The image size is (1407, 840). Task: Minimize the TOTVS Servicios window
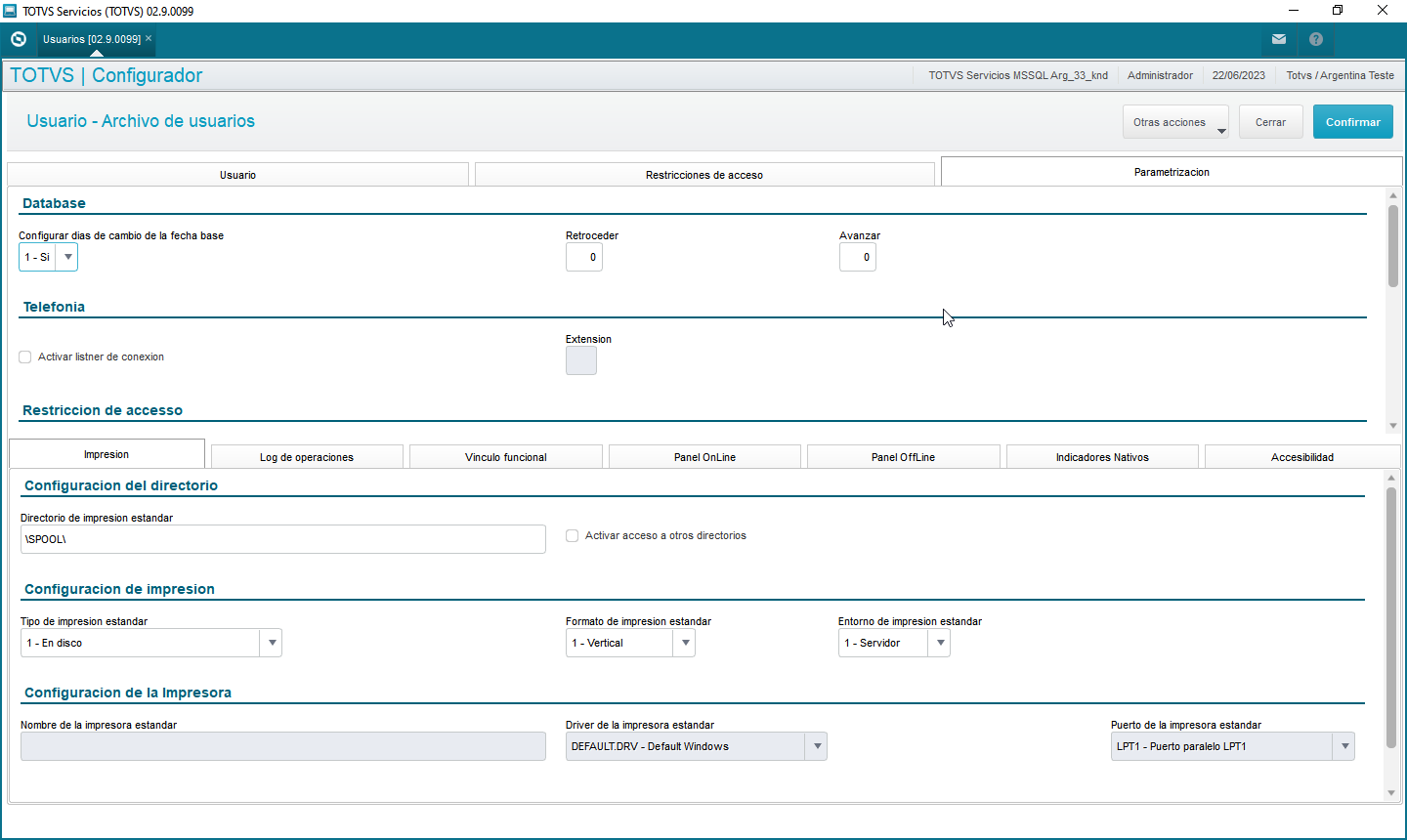pos(1294,11)
